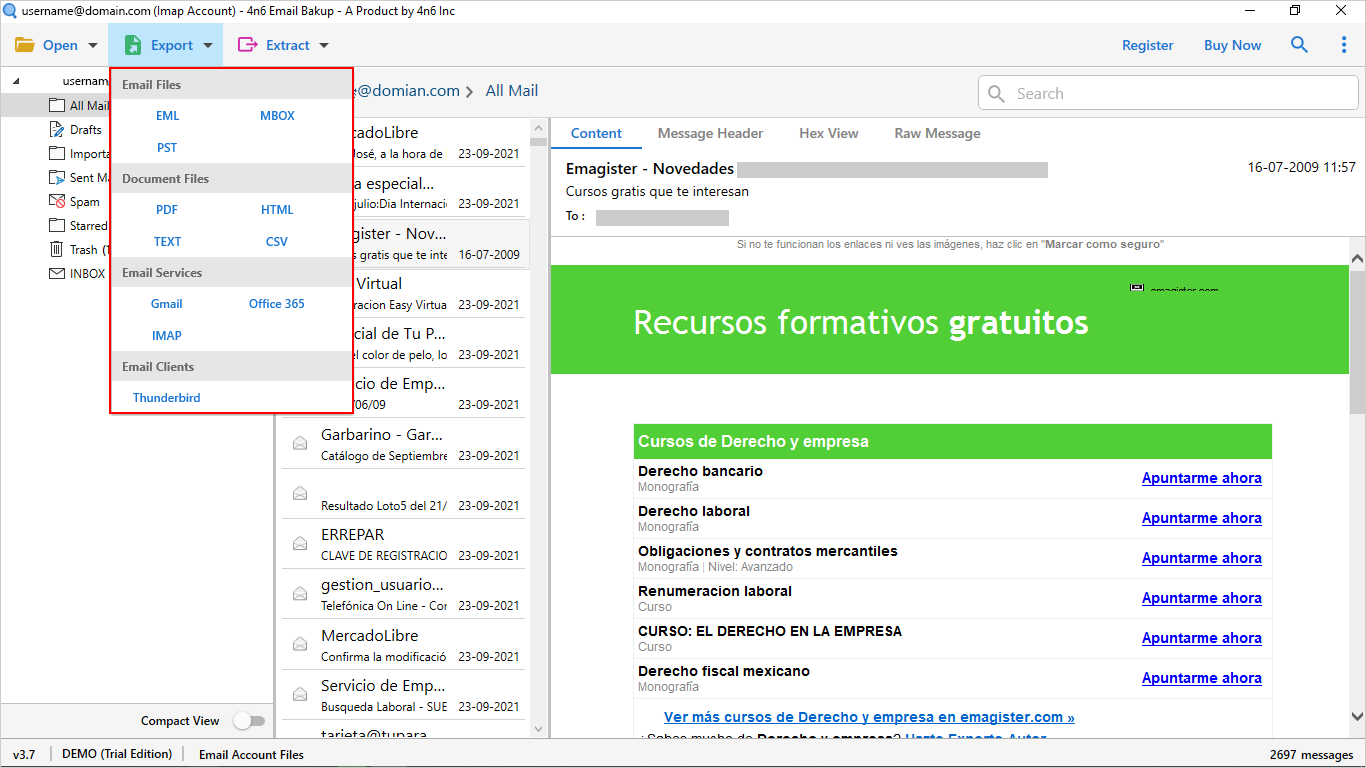1366x768 pixels.
Task: Export to Gmail service
Action: [x=167, y=304]
